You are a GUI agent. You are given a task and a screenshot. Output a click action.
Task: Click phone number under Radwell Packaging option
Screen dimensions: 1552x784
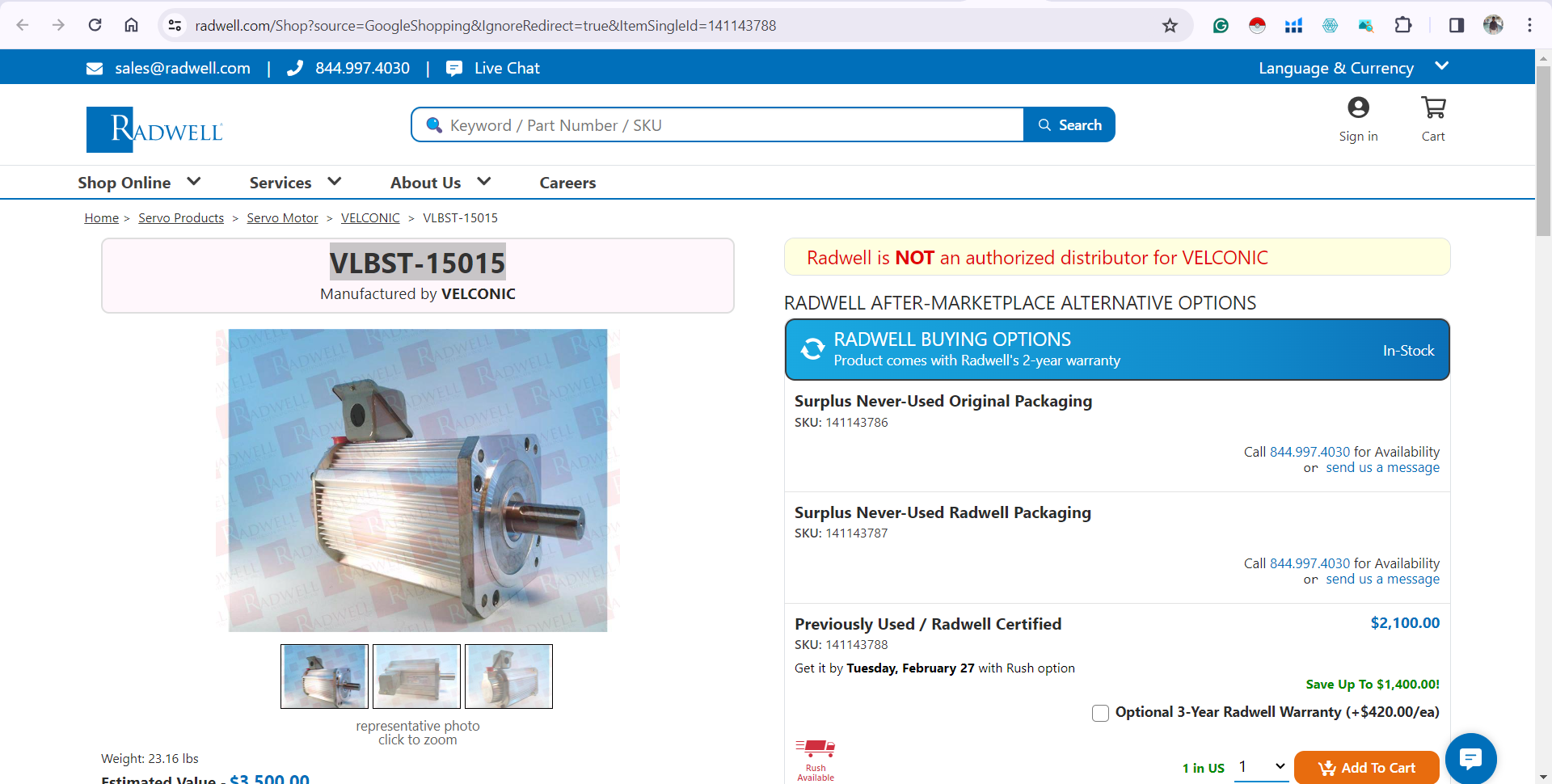coord(1309,563)
